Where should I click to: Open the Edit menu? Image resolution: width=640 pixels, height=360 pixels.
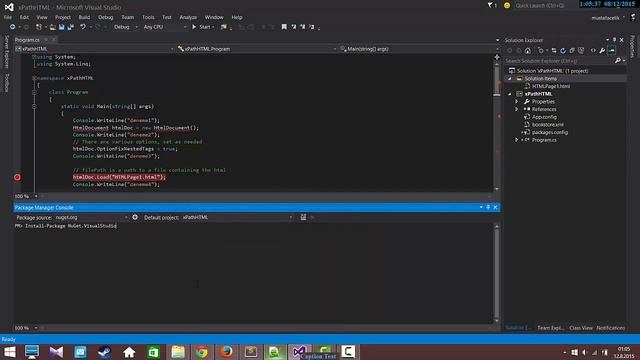(x=24, y=17)
